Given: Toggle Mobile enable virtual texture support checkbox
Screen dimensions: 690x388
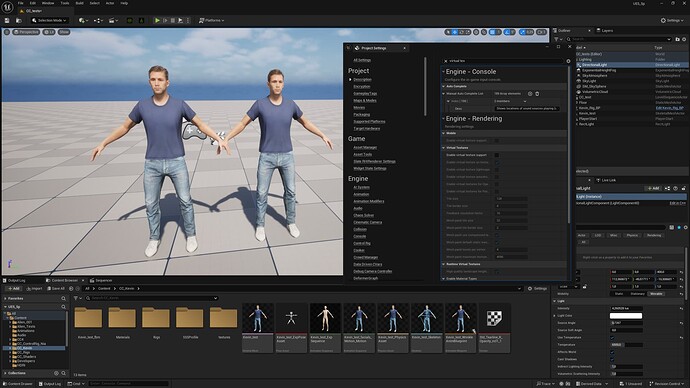Looking at the screenshot, I should [x=496, y=140].
